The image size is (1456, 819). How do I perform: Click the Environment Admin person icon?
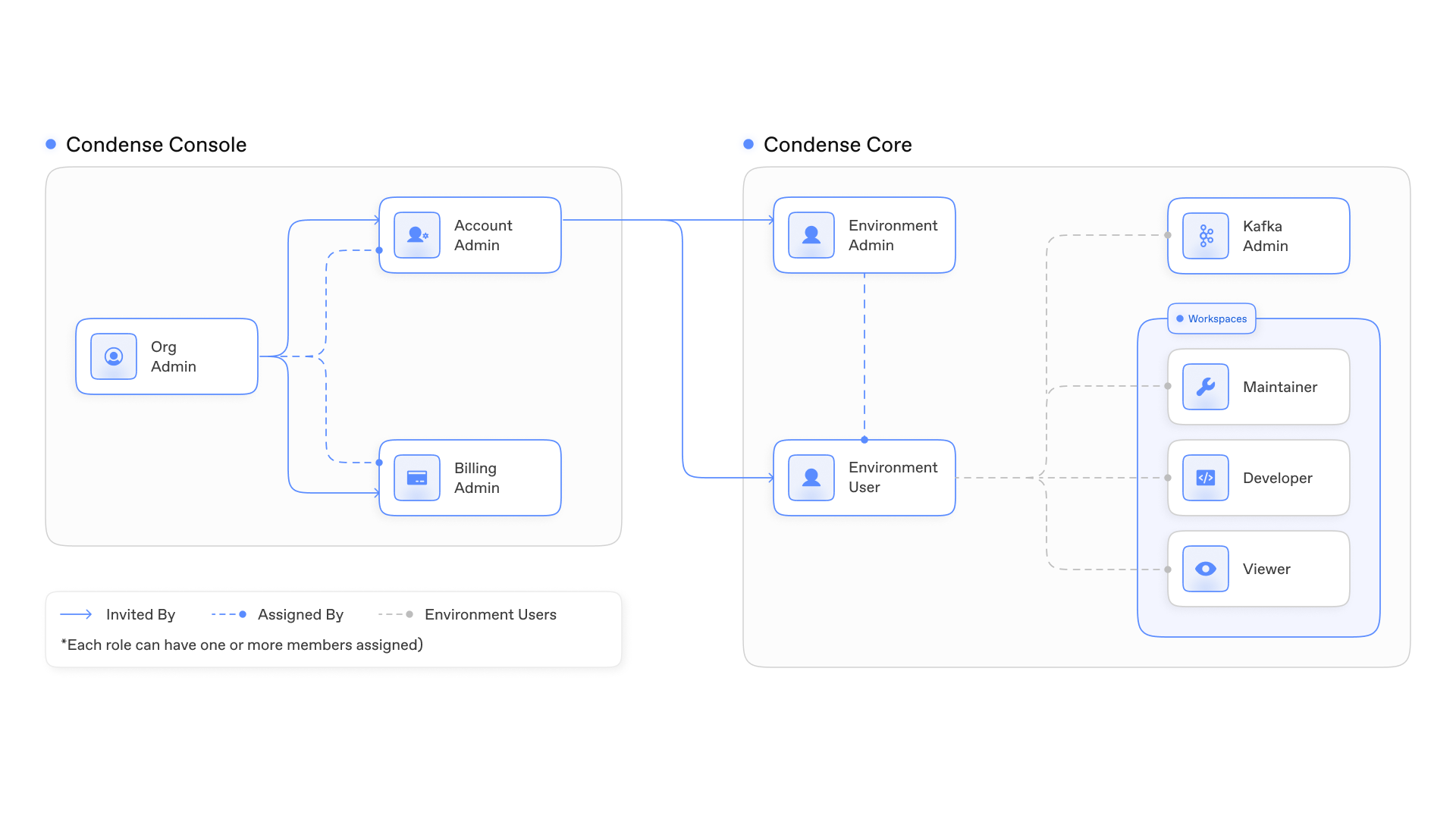(811, 235)
